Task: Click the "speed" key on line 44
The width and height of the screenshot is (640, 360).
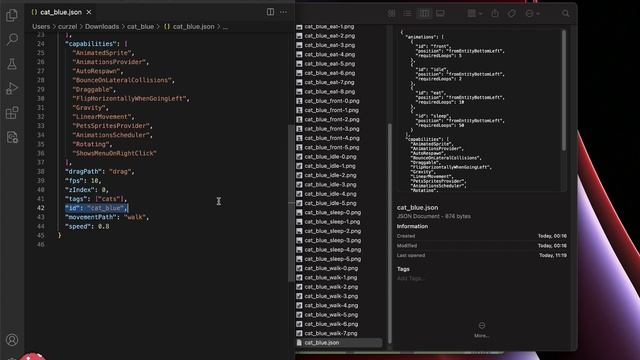Action: coord(78,226)
